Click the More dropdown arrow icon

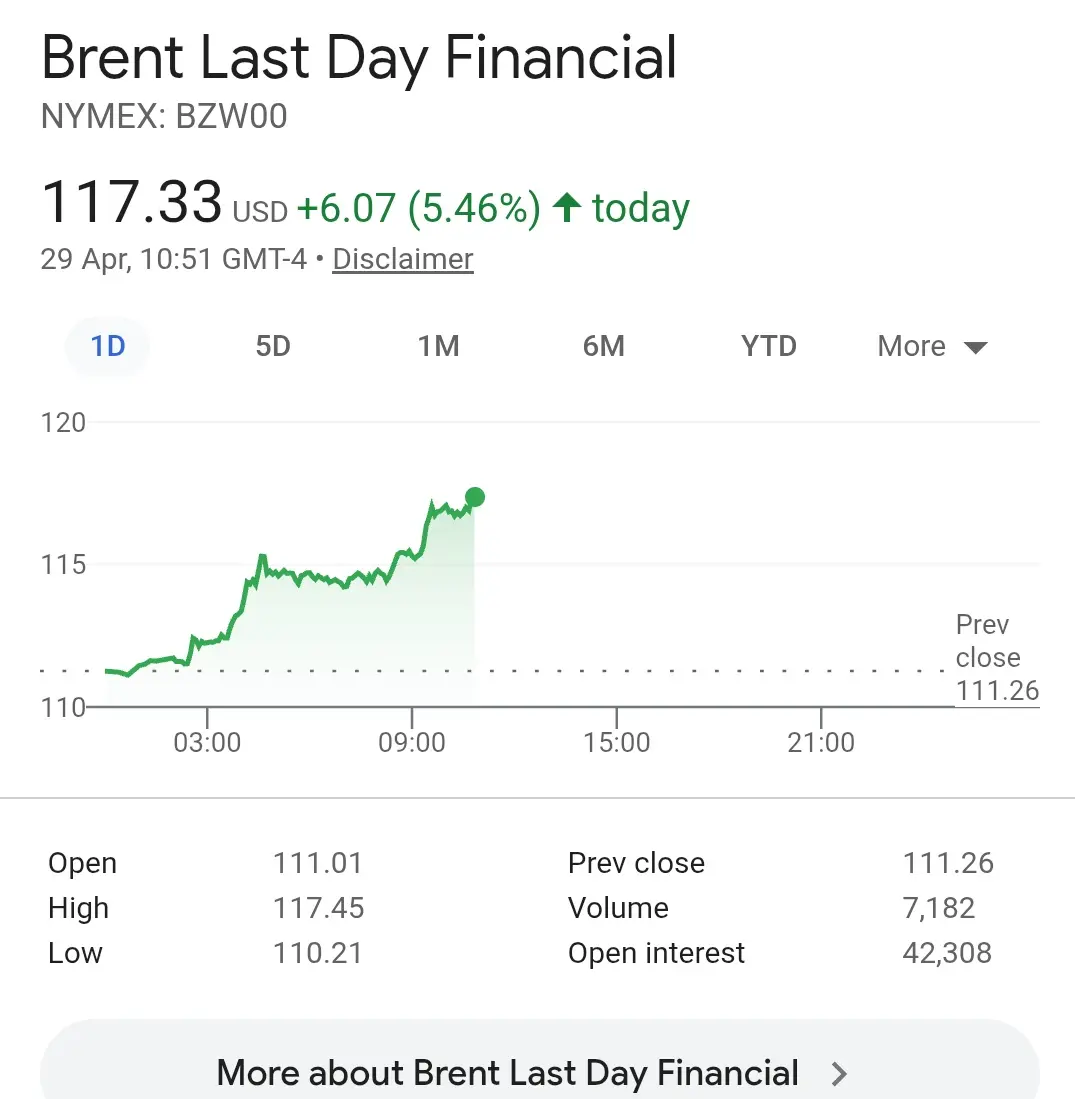(975, 348)
